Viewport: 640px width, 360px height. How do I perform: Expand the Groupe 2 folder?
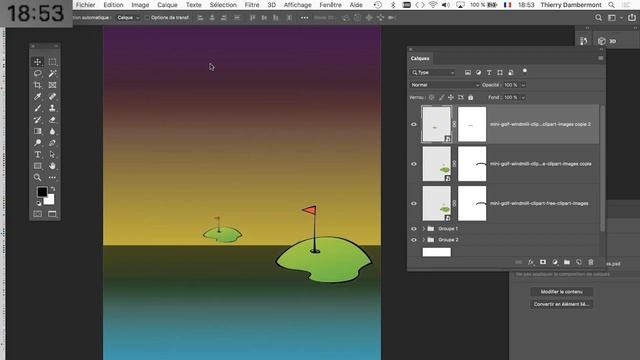coord(424,240)
